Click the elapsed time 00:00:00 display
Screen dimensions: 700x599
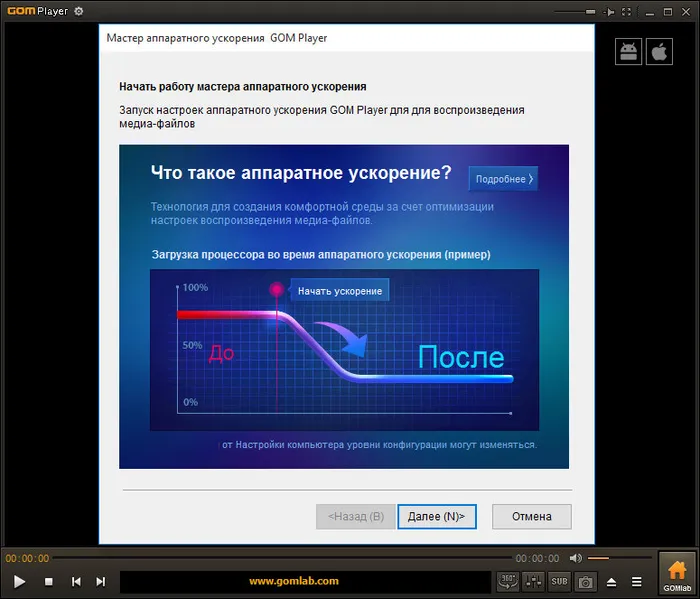(x=27, y=558)
